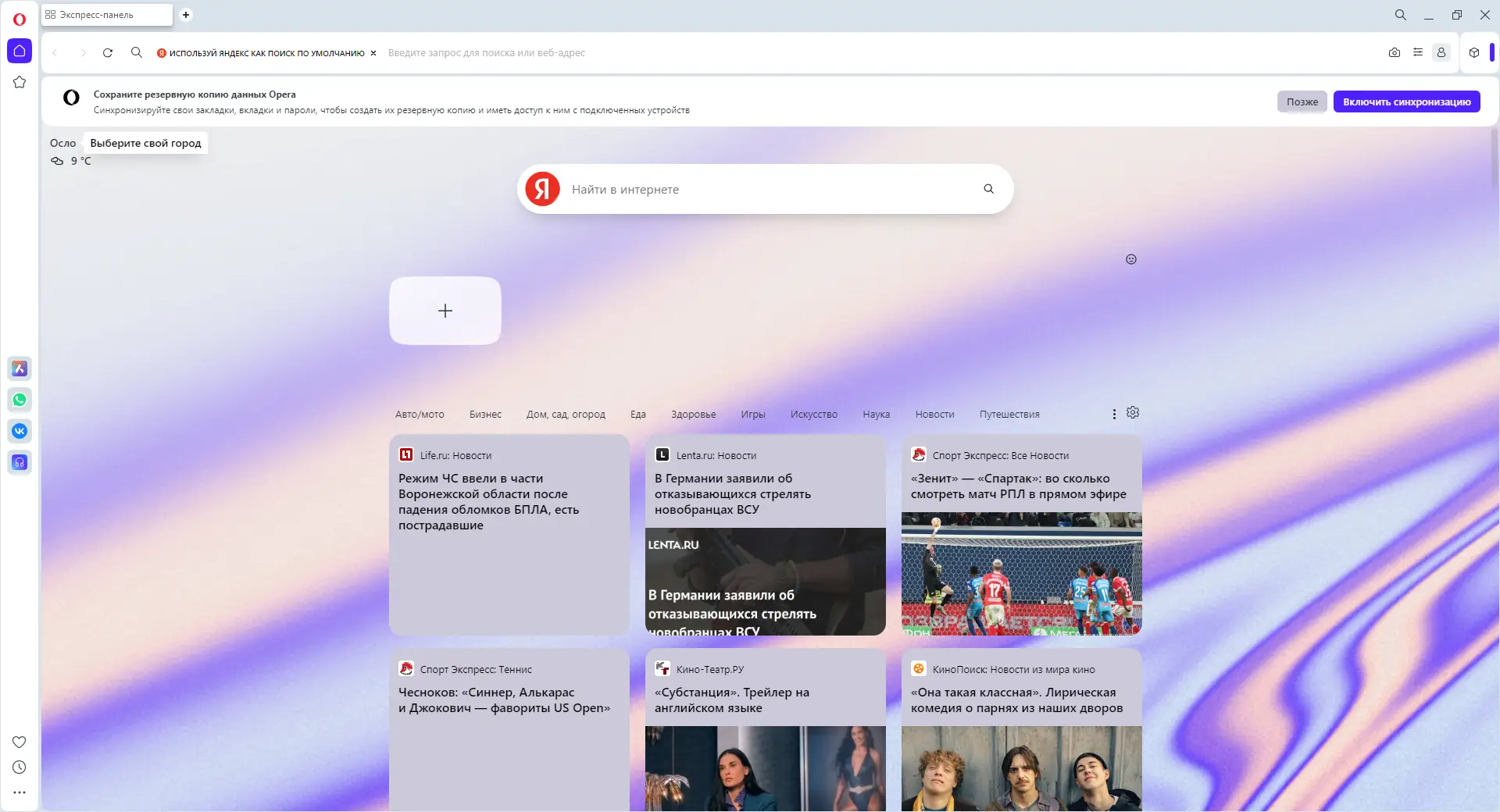Viewport: 1500px width, 812px height.
Task: Reload the page
Action: click(108, 52)
